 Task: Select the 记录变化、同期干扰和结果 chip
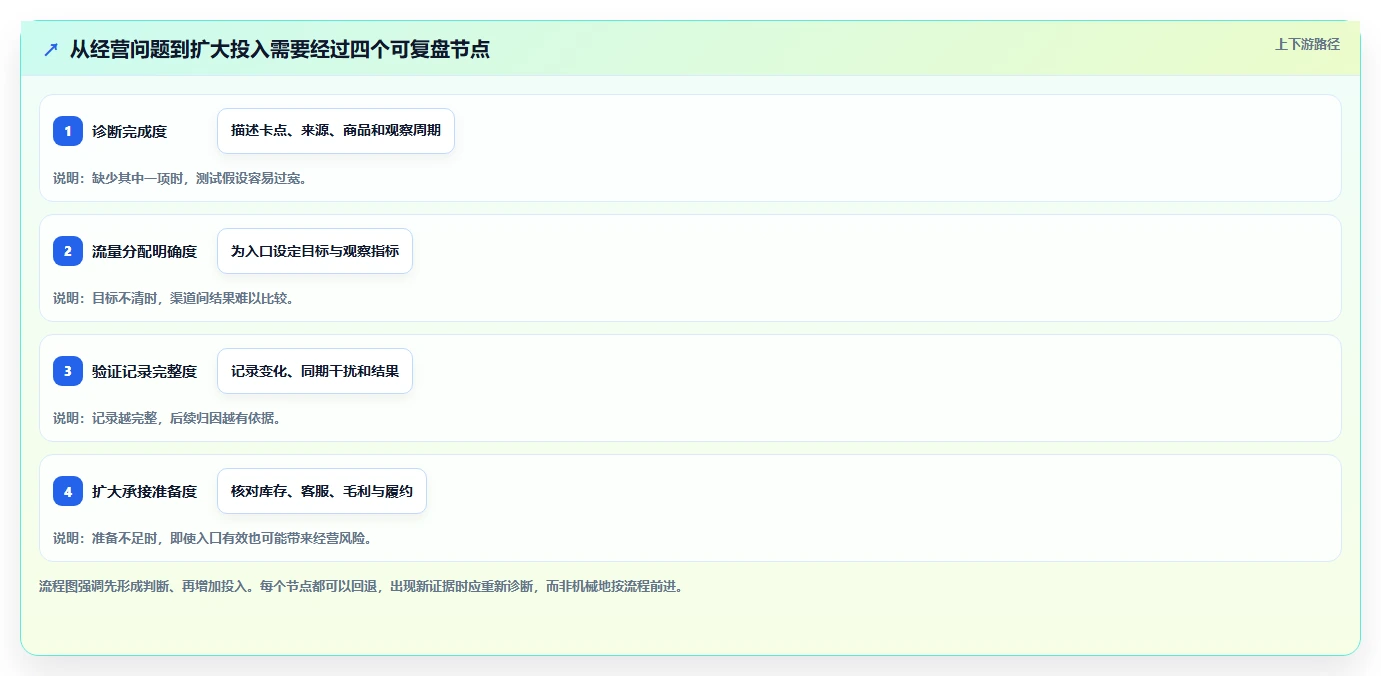coord(315,371)
